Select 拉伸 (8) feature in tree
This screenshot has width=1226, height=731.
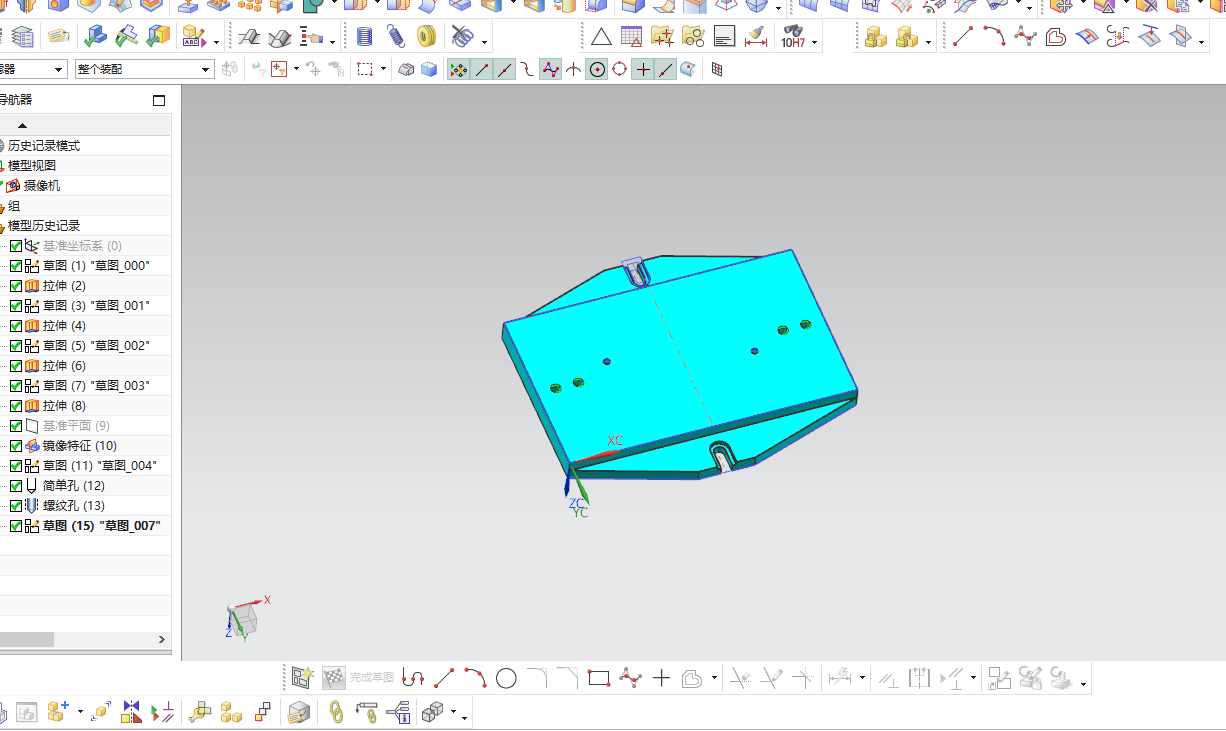point(63,406)
